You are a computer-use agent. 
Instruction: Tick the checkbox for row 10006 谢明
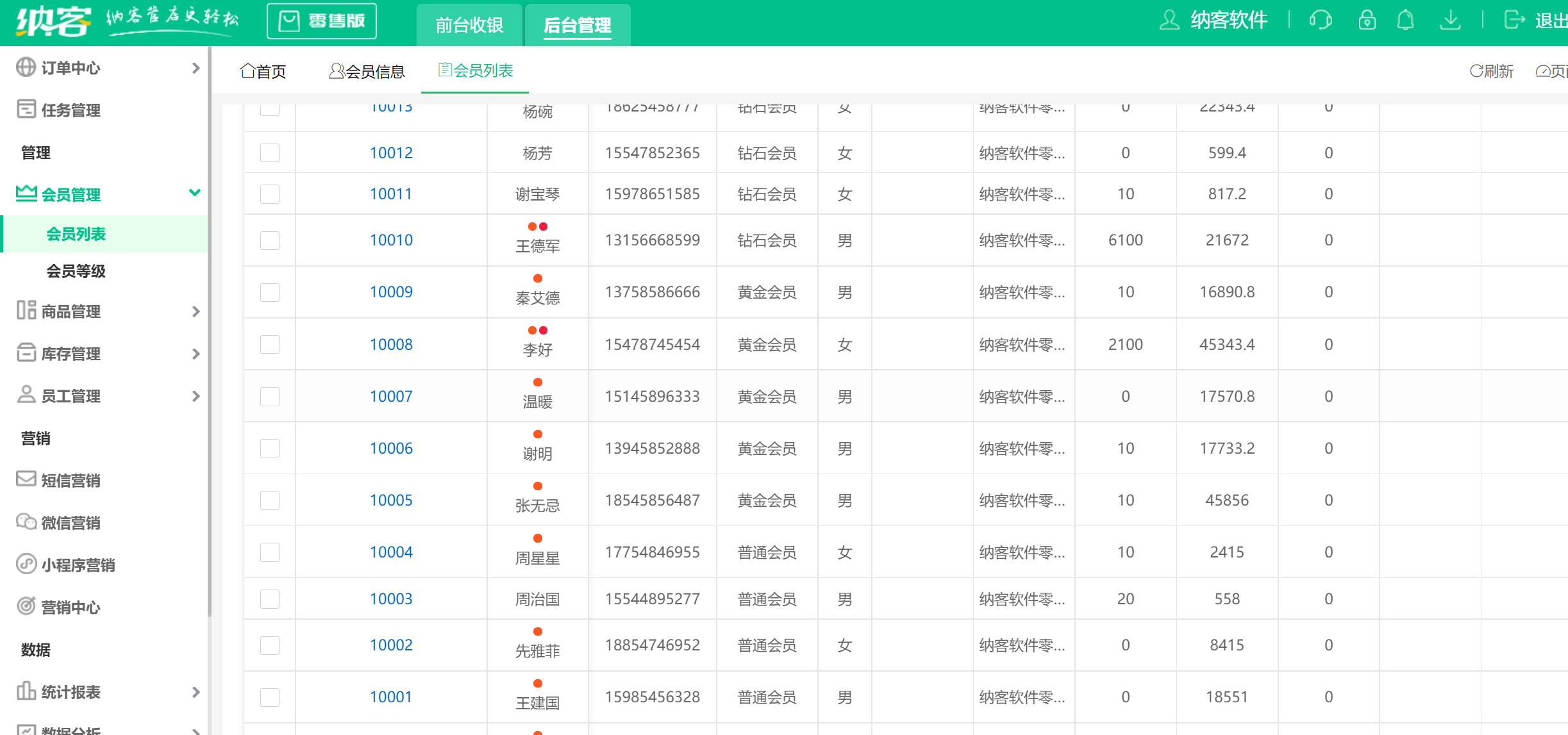pos(270,448)
